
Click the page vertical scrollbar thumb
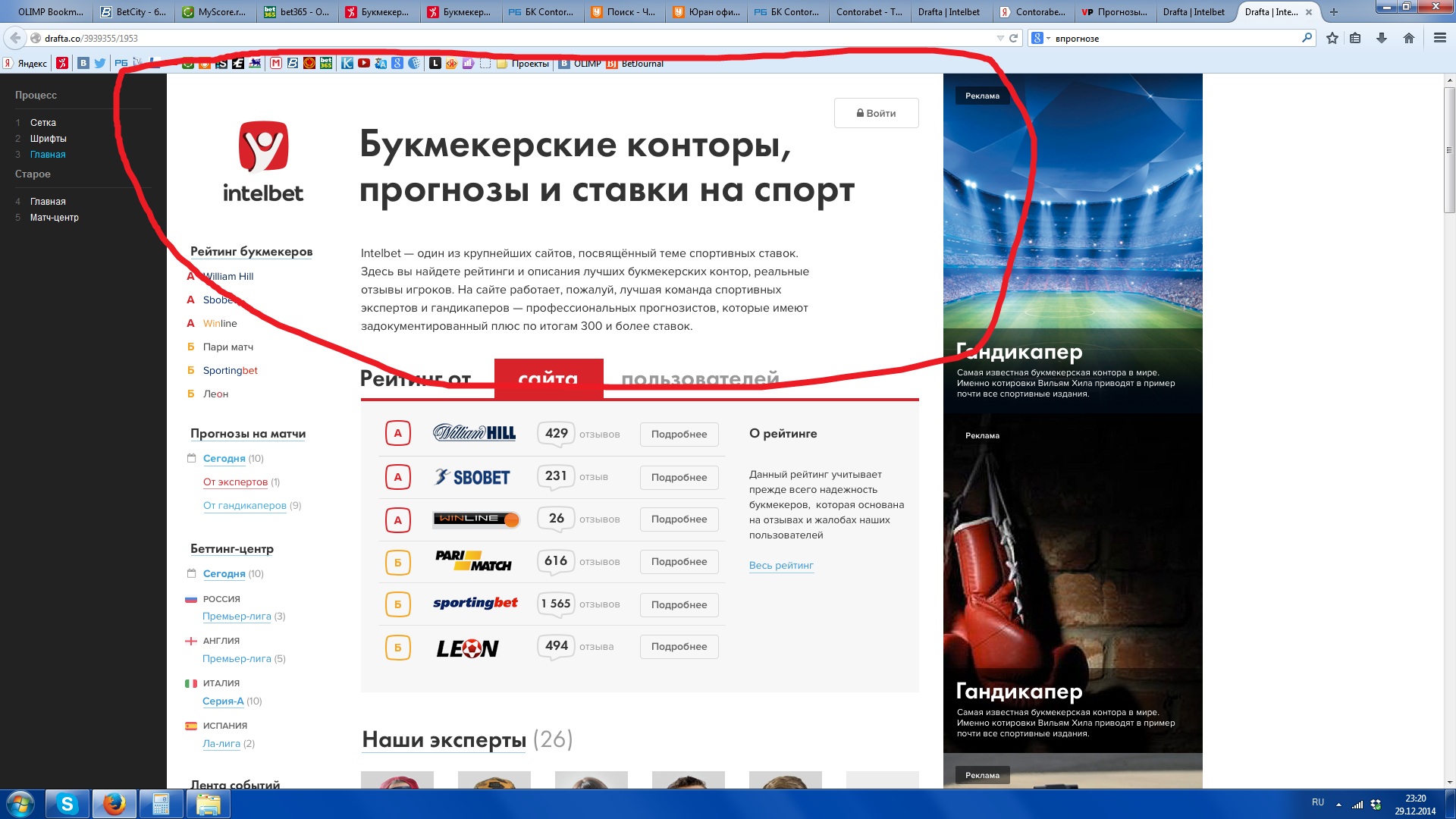(x=1449, y=149)
